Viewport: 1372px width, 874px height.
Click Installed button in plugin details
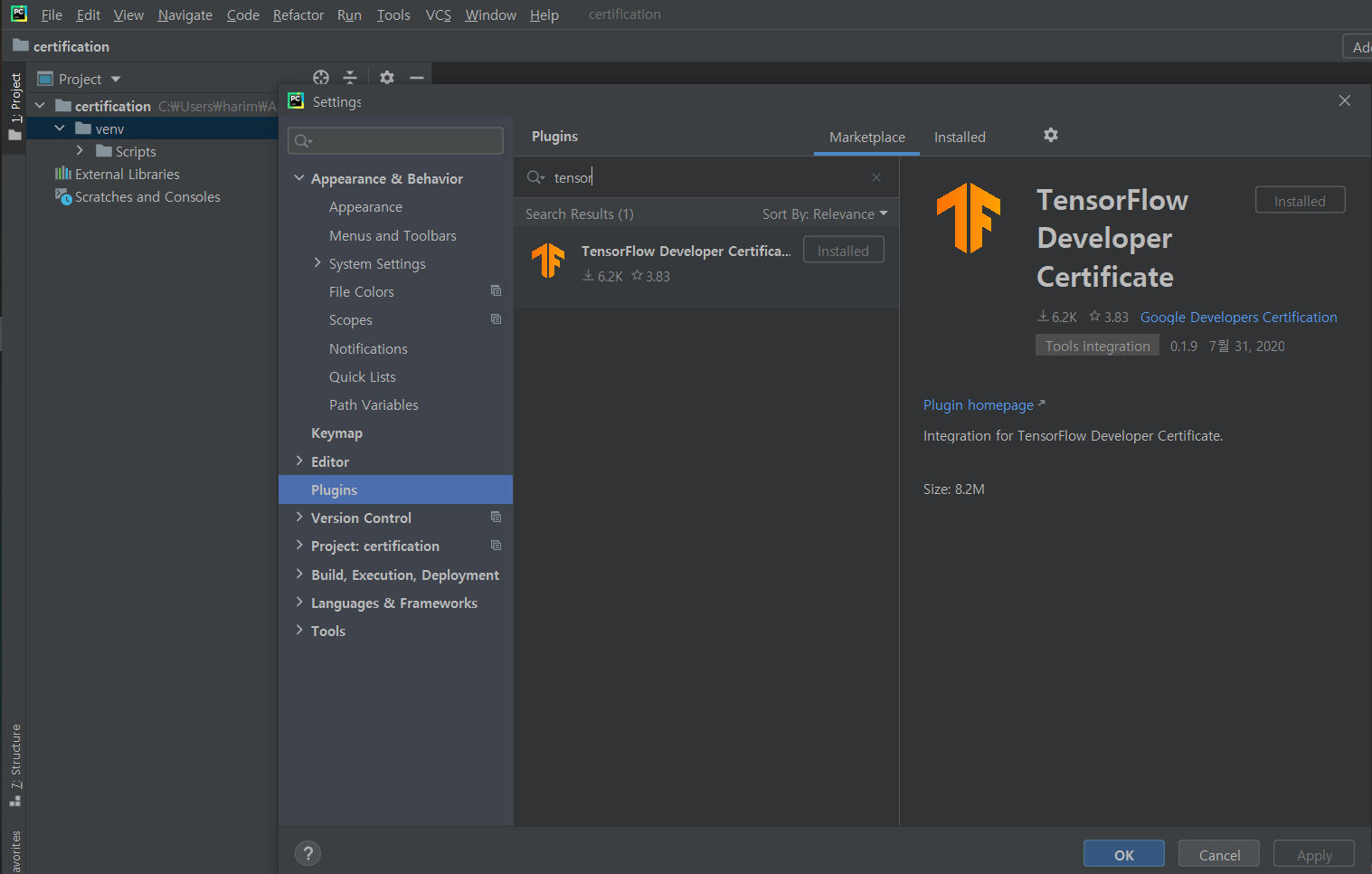click(1300, 201)
